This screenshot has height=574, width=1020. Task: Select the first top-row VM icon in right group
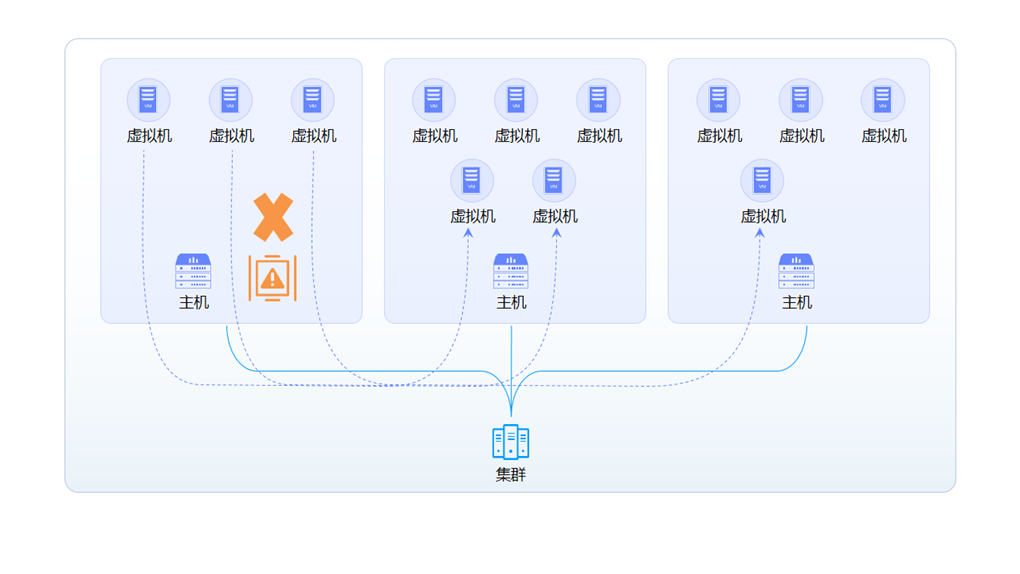coord(719,100)
